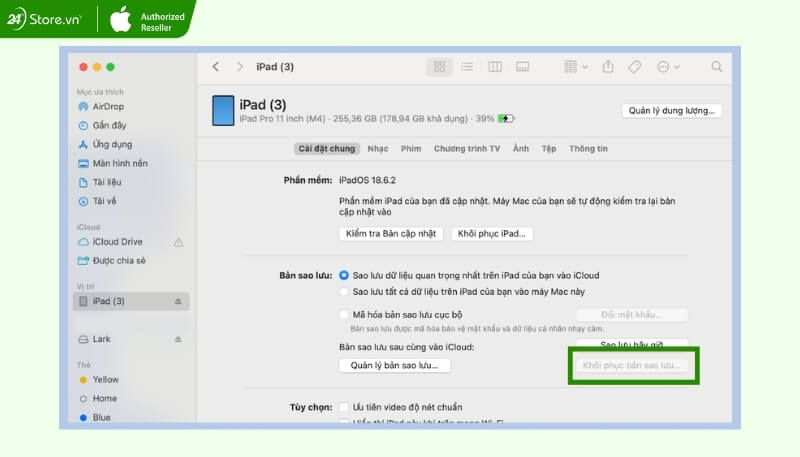Open the Tệp tab
This screenshot has height=457, width=800.
pos(549,148)
